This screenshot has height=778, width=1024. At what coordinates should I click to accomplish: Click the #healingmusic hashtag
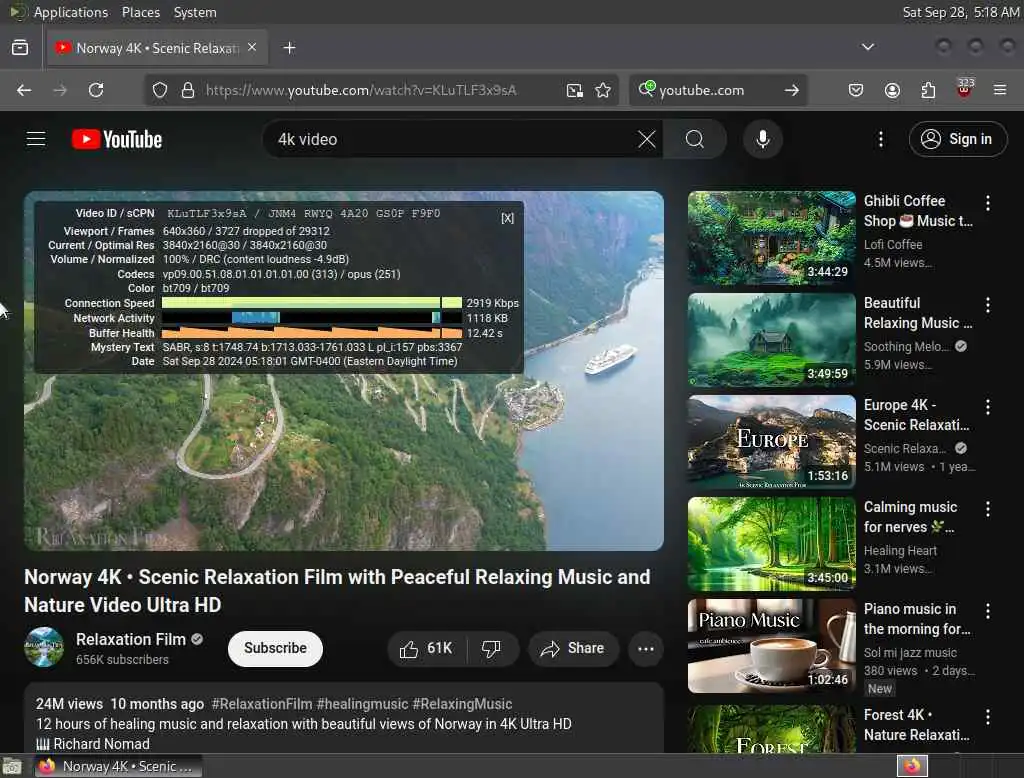point(362,704)
